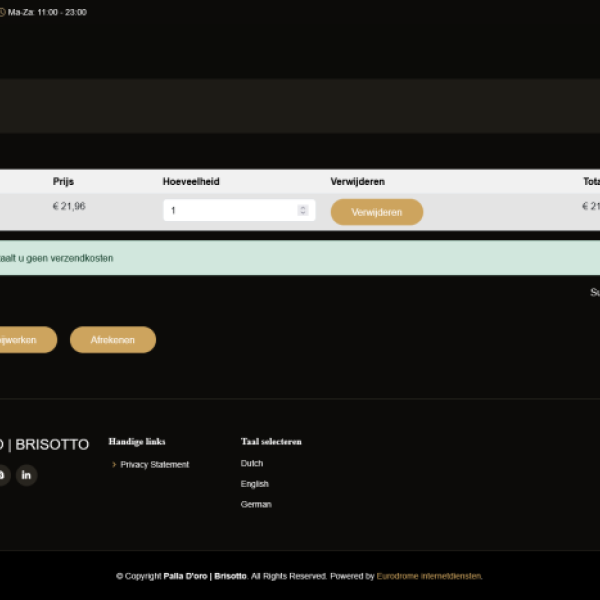Select English as the site language
The width and height of the screenshot is (600, 600).
[x=254, y=484]
